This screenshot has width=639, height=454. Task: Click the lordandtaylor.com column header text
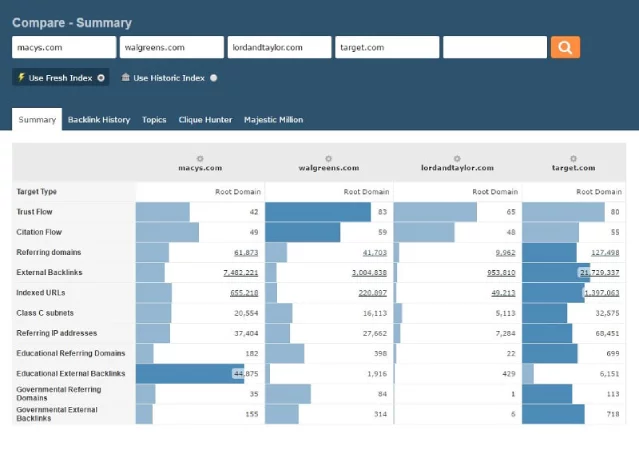click(x=457, y=168)
